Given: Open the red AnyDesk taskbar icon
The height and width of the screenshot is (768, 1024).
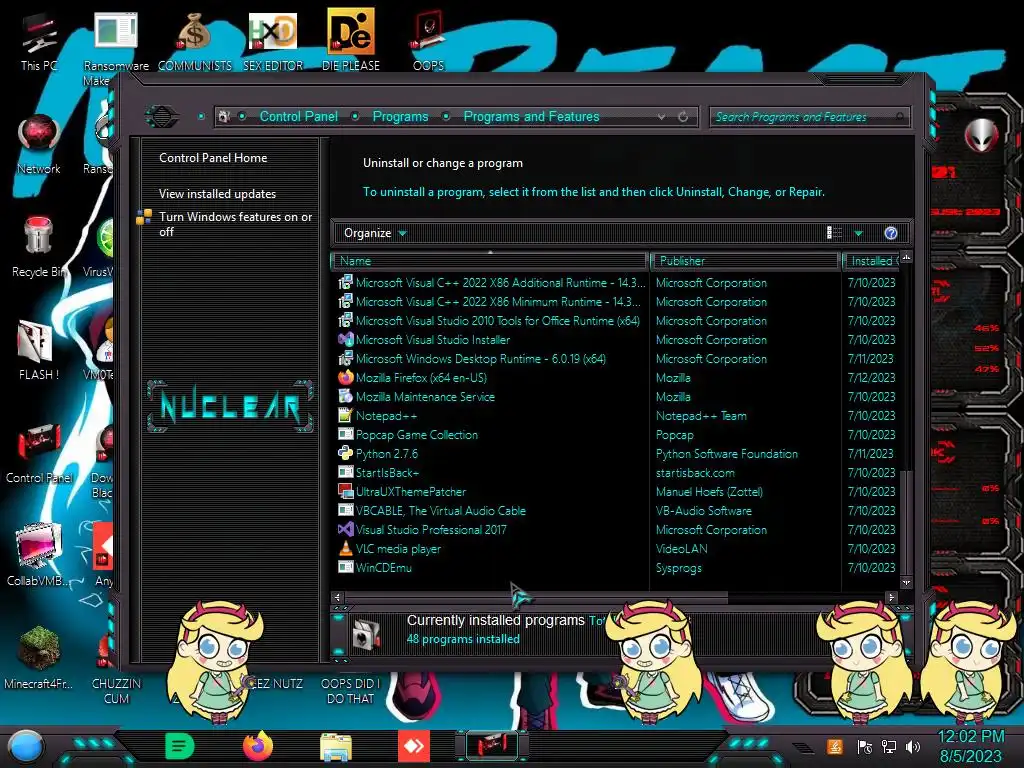Looking at the screenshot, I should pyautogui.click(x=414, y=746).
